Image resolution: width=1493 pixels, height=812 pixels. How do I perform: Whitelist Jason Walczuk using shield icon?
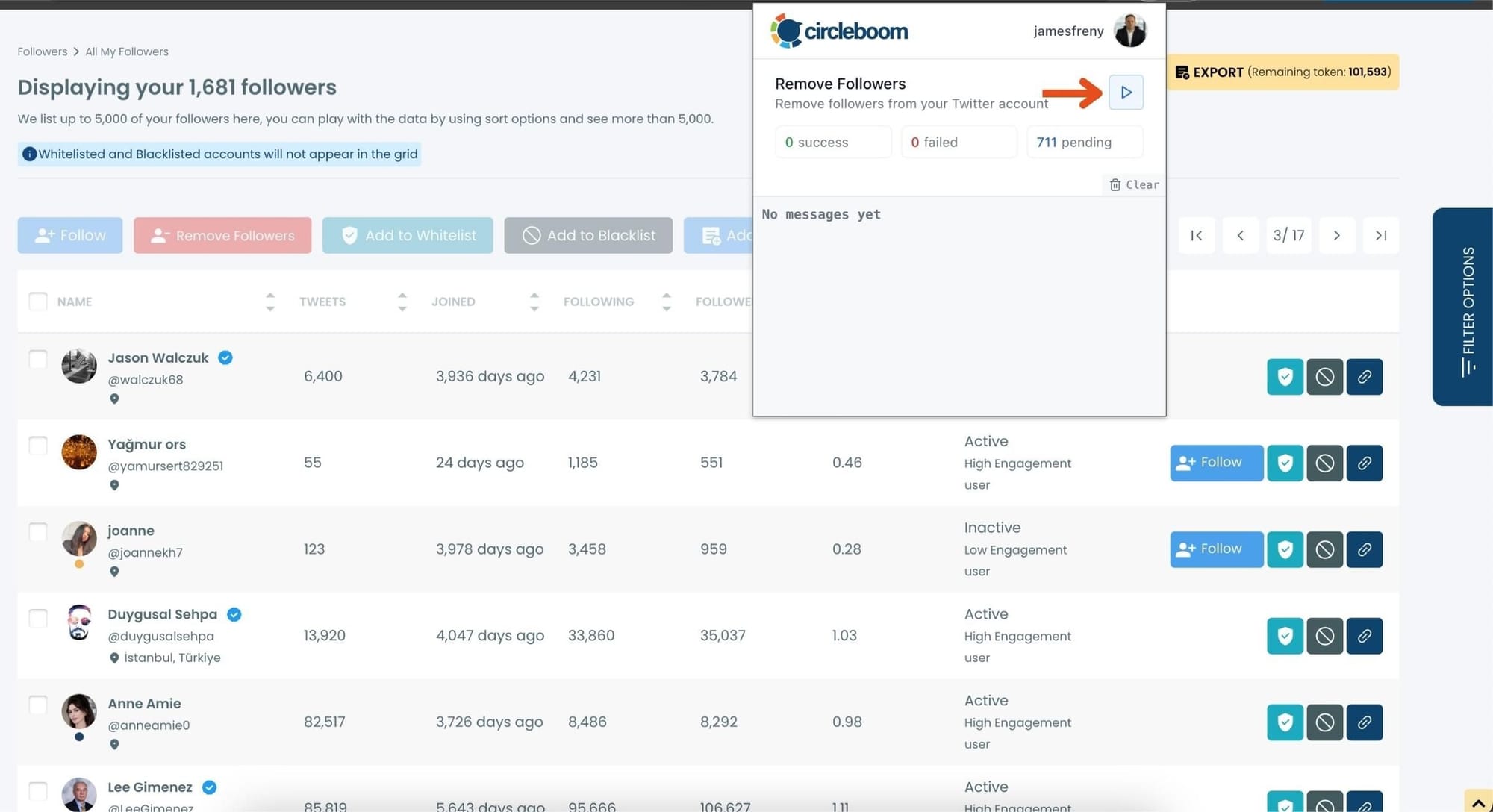coord(1285,377)
